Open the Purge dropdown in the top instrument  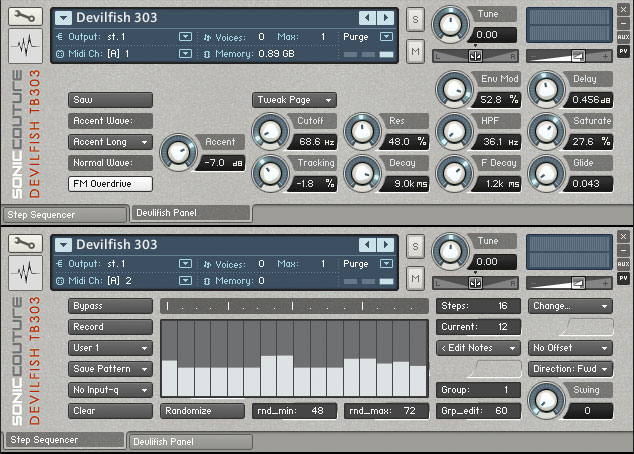click(x=387, y=37)
